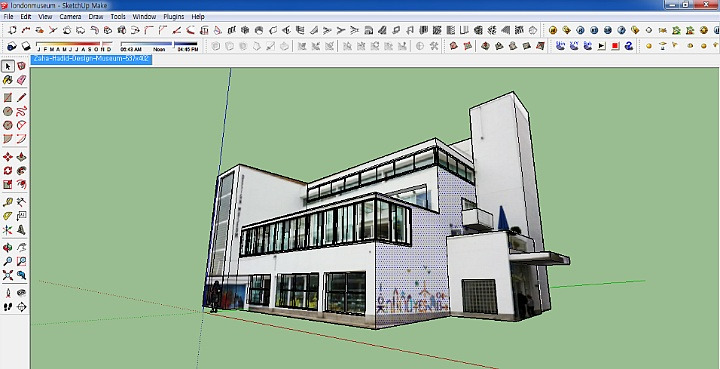Click the human figure at building corner
Image resolution: width=720 pixels, height=369 pixels.
click(x=214, y=297)
